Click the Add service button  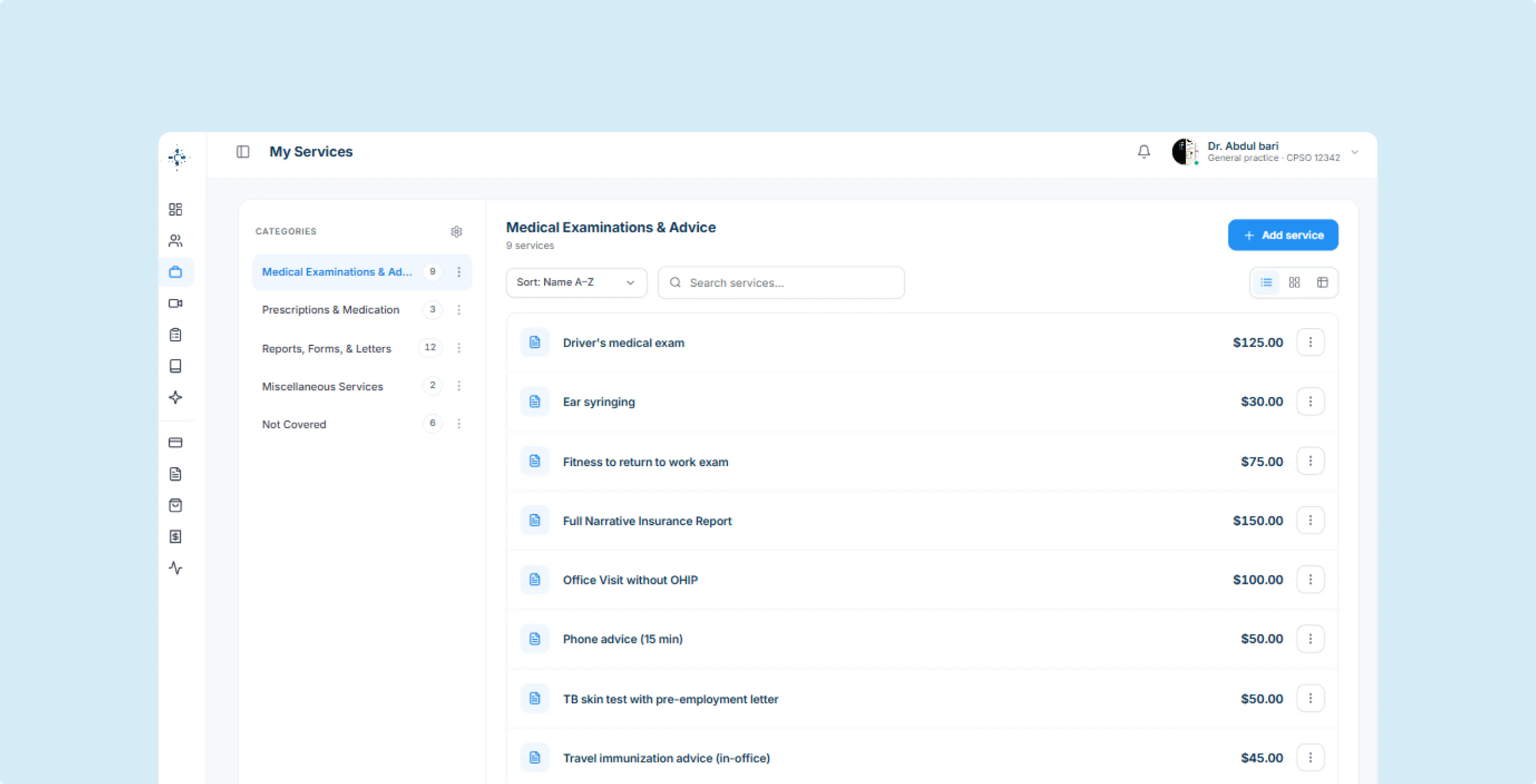[1283, 235]
